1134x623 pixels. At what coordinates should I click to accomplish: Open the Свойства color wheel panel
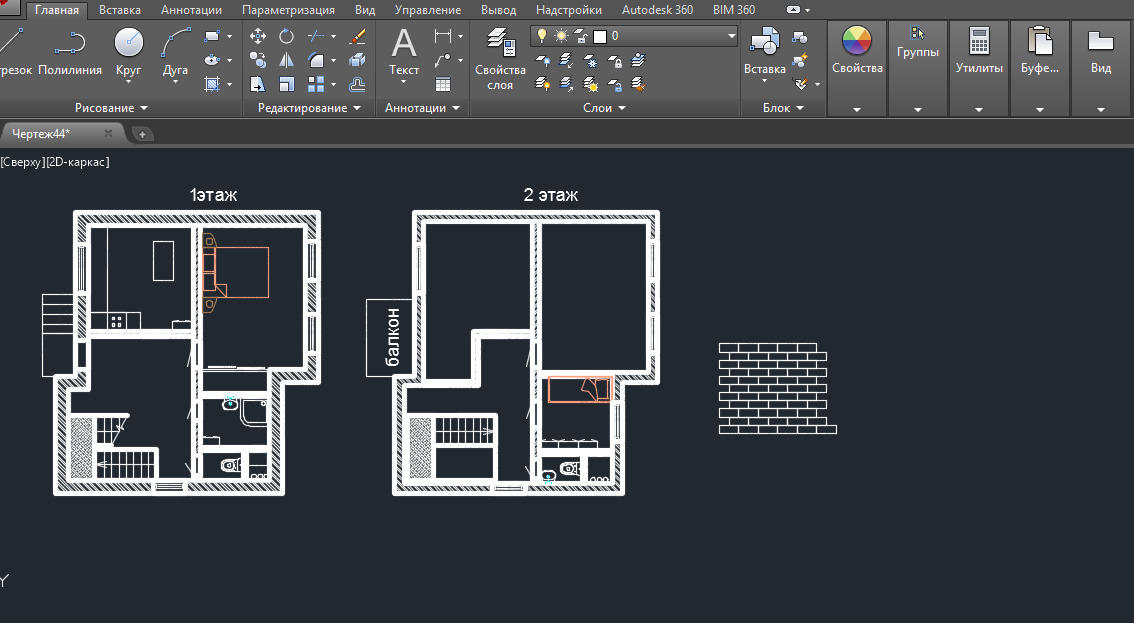[x=857, y=68]
